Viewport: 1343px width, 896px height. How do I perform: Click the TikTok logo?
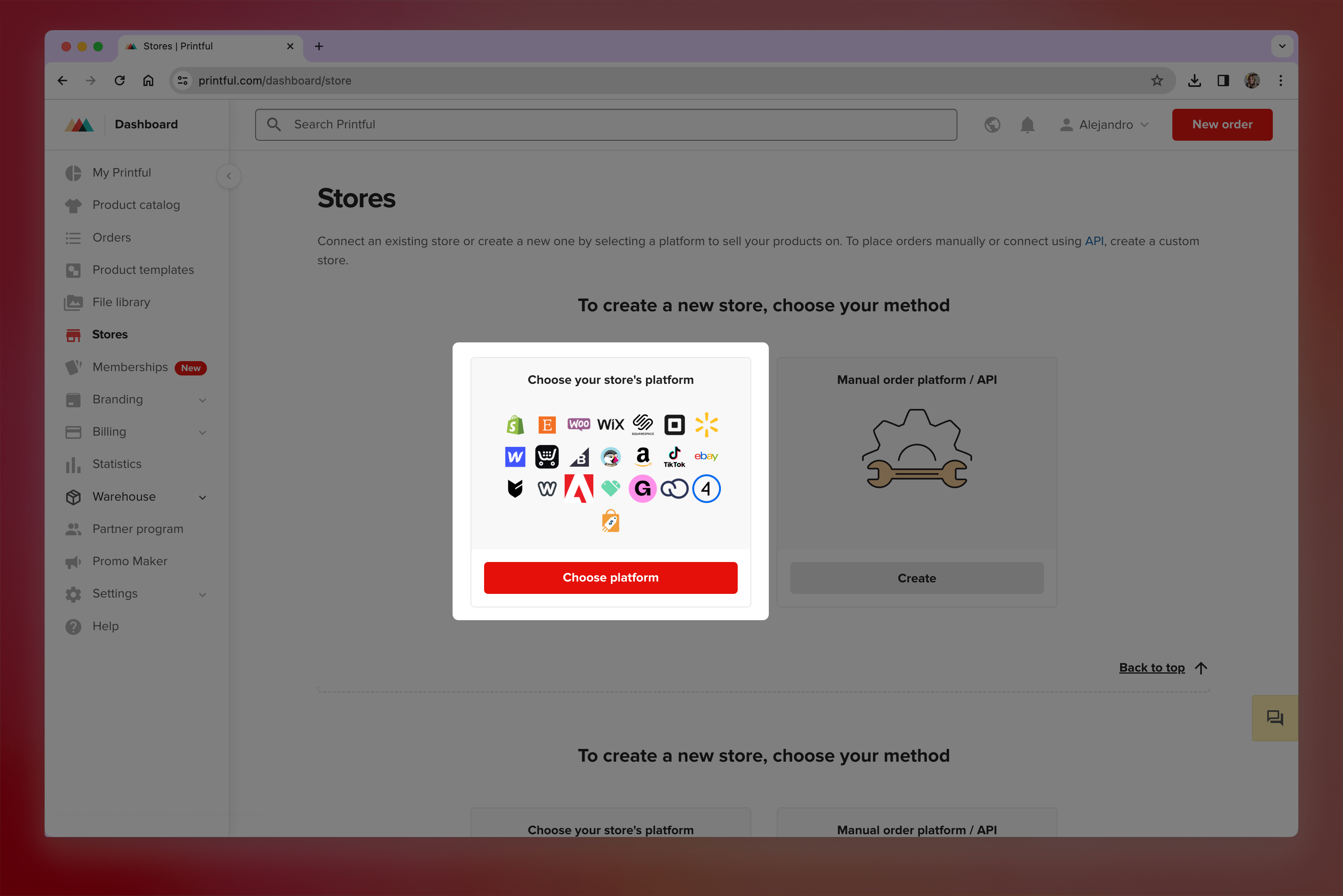pos(675,457)
